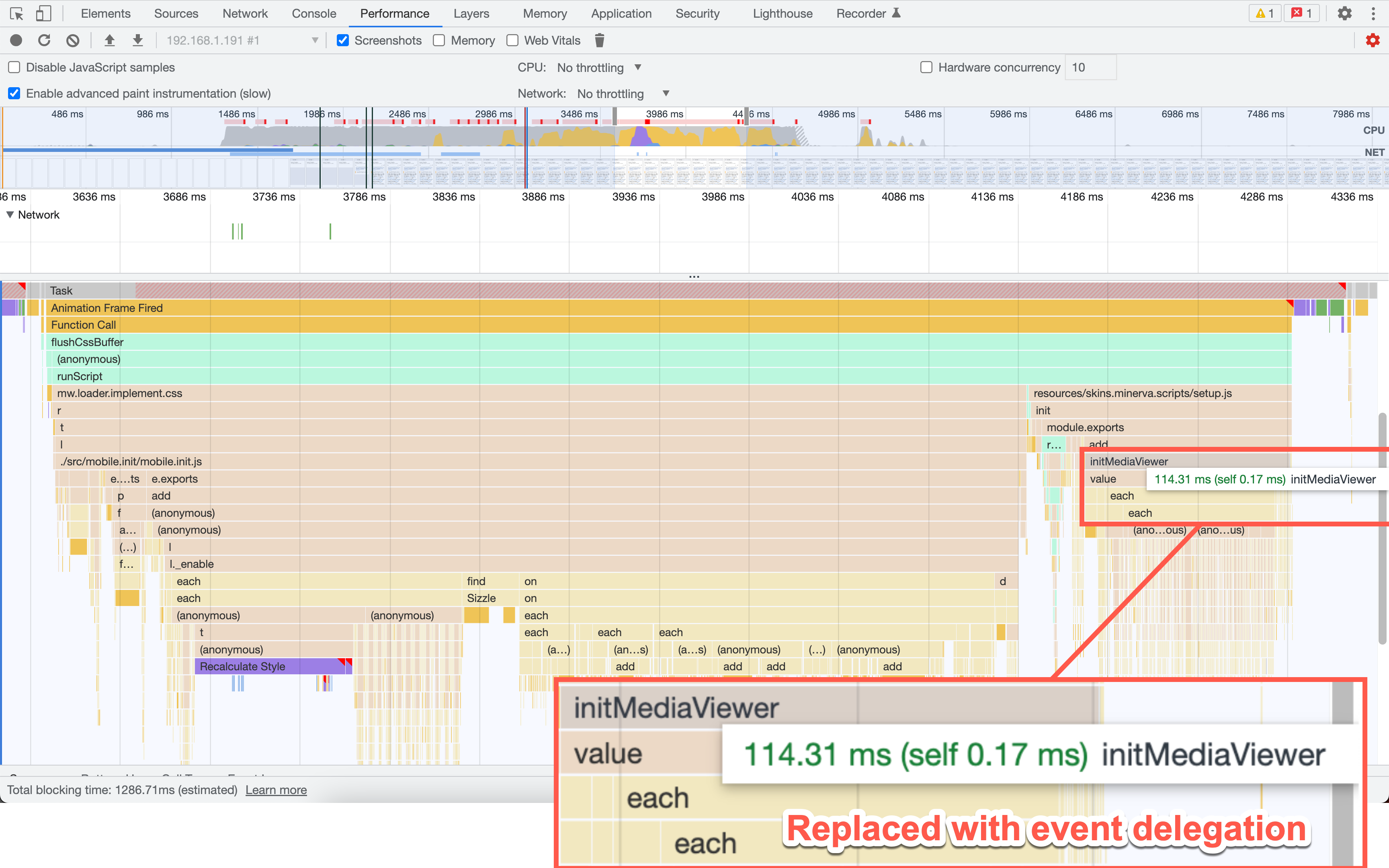Viewport: 1389px width, 868px height.
Task: Toggle the device toolbar icon
Action: [x=43, y=13]
